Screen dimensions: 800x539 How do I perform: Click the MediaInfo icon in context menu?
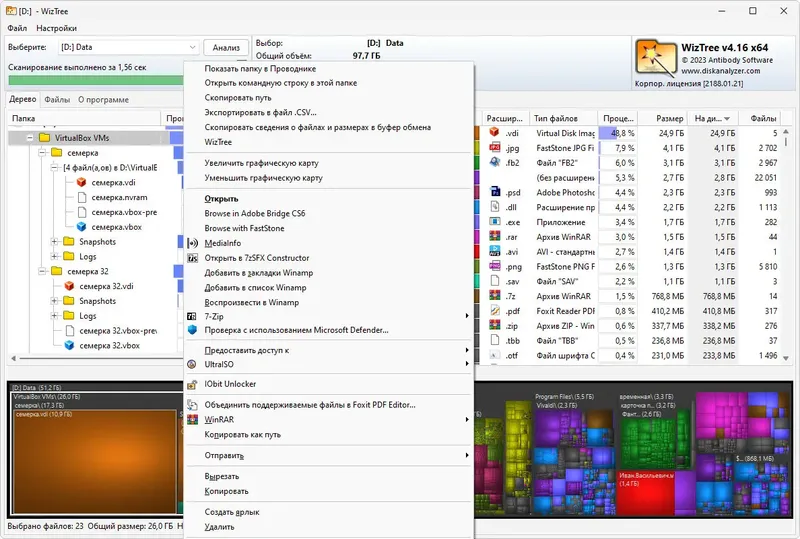(x=192, y=243)
